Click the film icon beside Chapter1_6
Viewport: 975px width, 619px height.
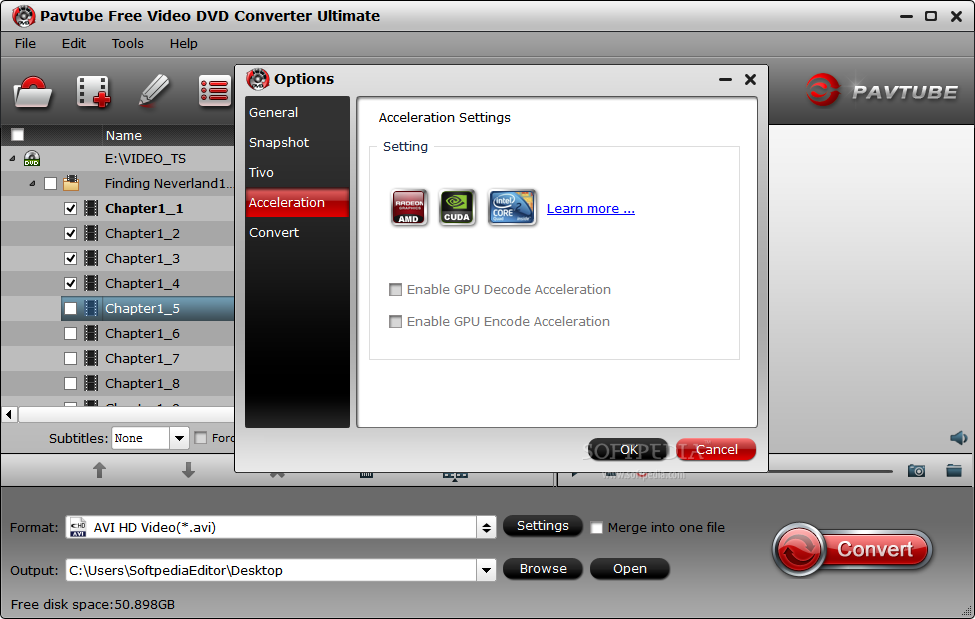[x=91, y=333]
